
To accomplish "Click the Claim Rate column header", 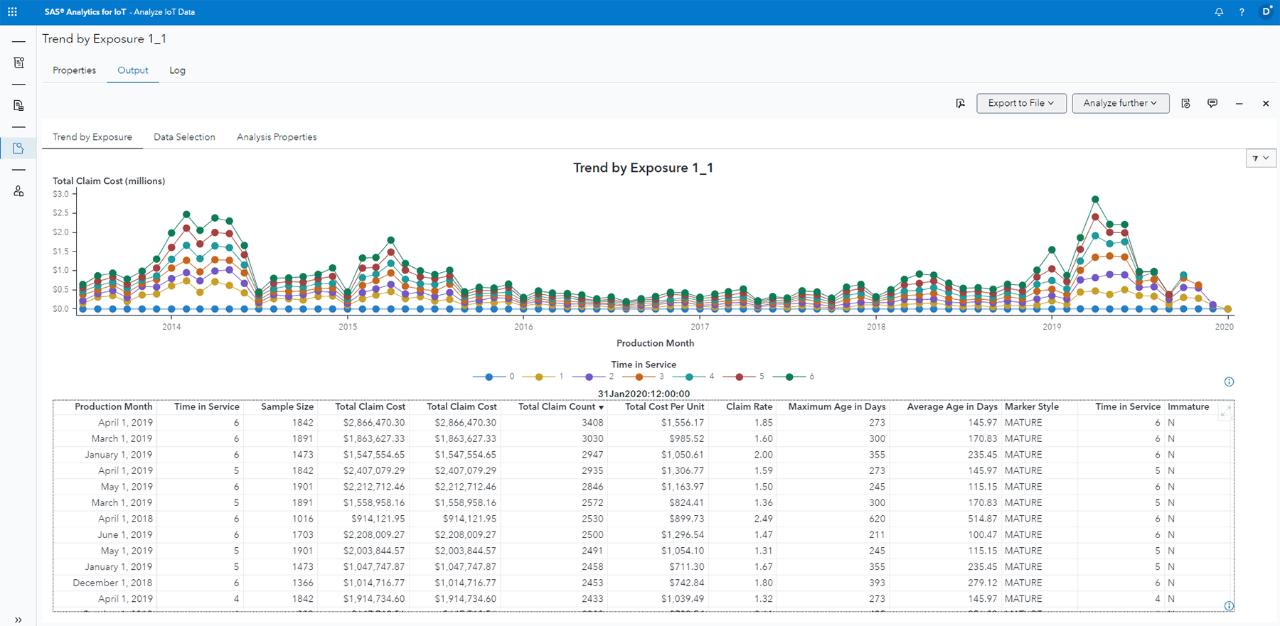I will [749, 407].
